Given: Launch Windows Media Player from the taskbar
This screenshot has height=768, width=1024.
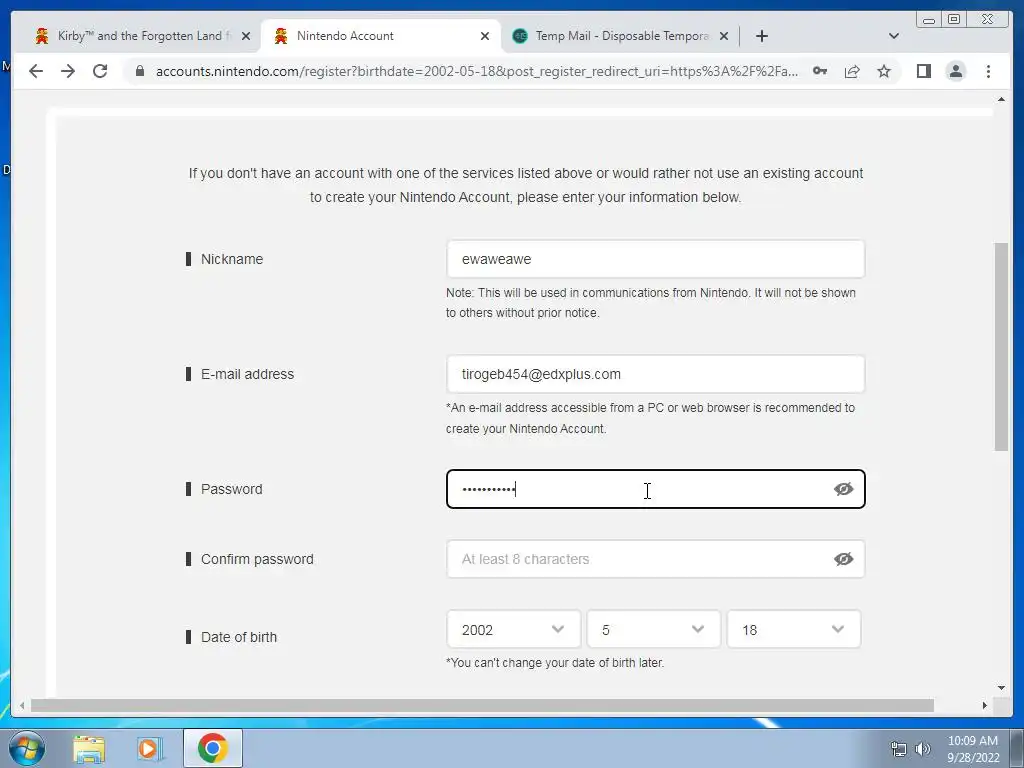Looking at the screenshot, I should pos(150,748).
